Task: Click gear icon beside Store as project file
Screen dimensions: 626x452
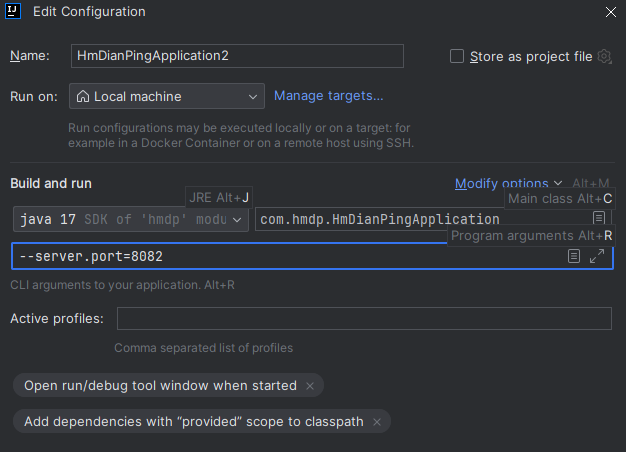Action: (604, 57)
